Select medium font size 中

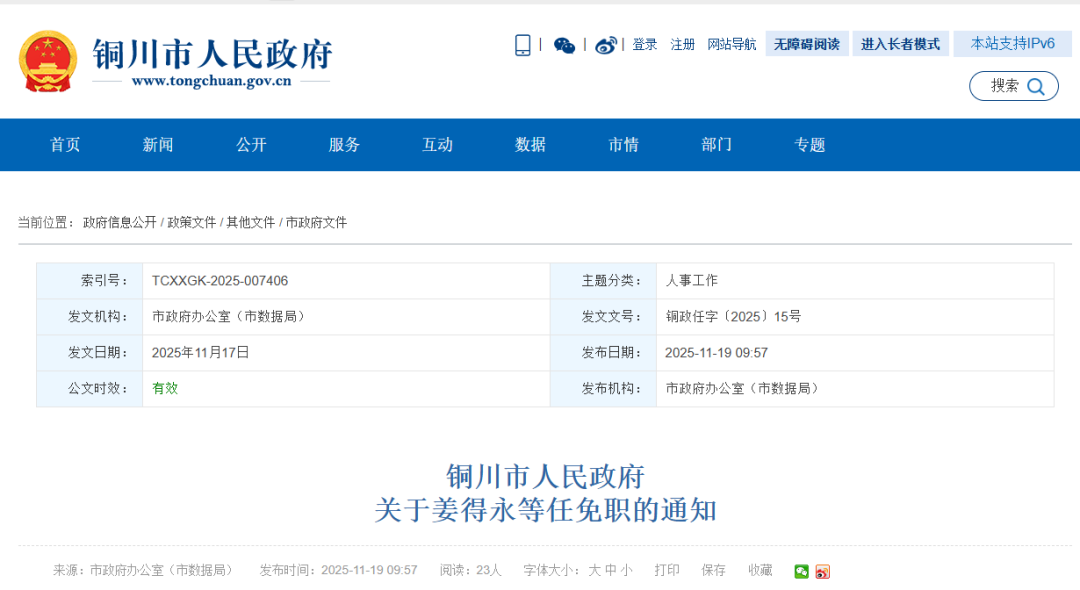click(610, 570)
